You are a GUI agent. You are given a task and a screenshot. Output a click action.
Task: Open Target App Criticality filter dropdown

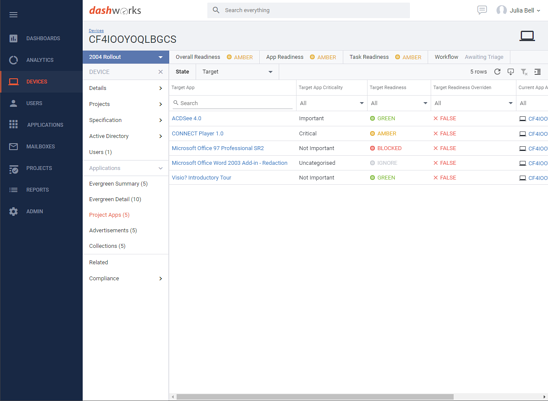331,103
